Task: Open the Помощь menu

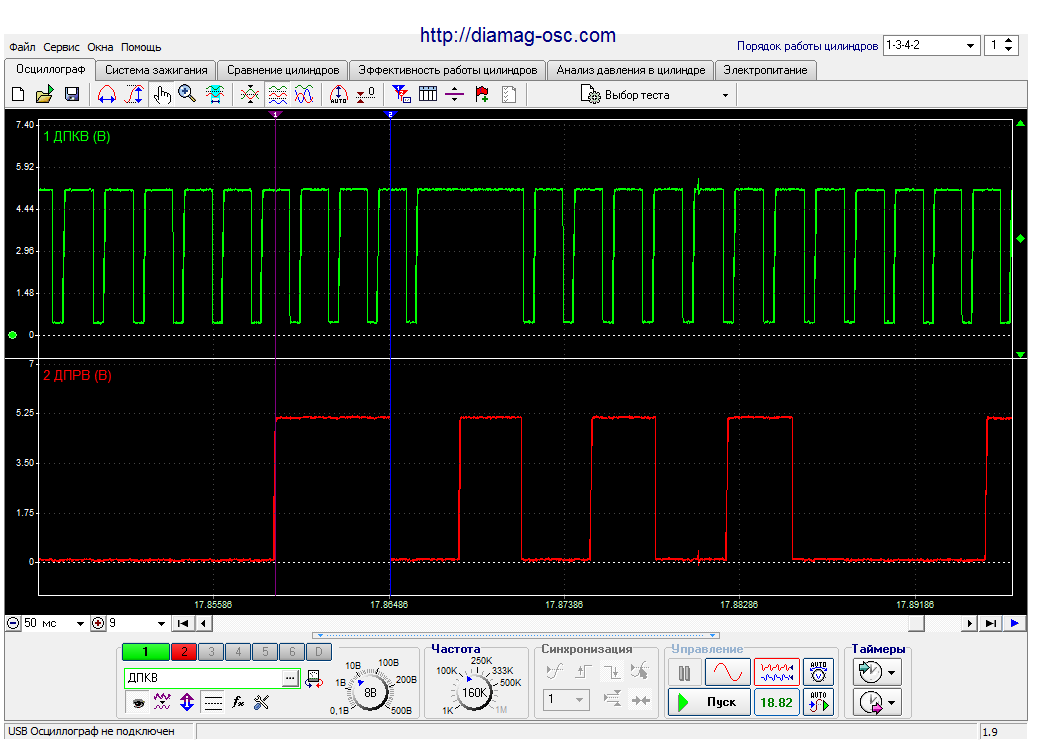Action: (x=141, y=47)
